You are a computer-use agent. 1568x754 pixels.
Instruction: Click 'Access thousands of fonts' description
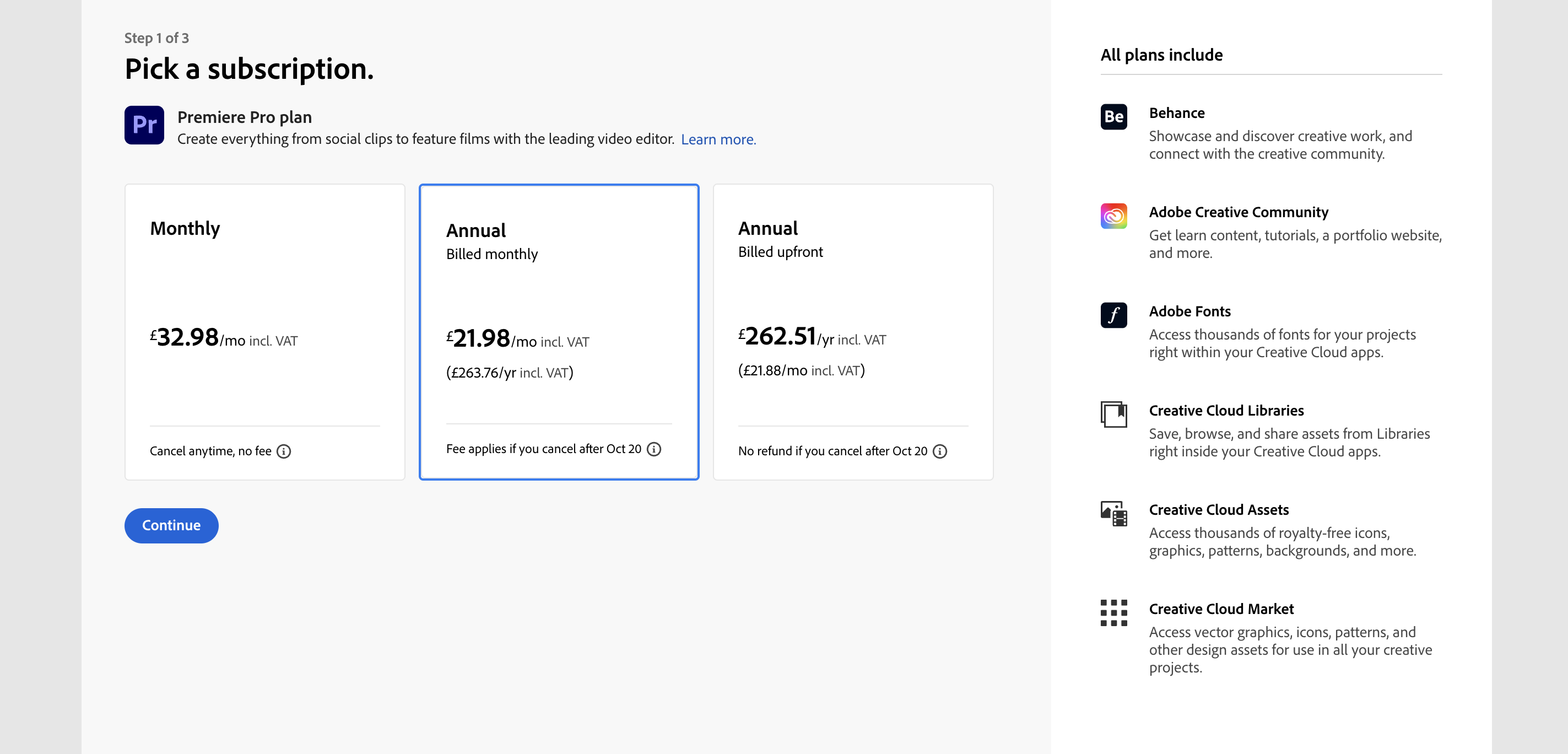pyautogui.click(x=1282, y=343)
